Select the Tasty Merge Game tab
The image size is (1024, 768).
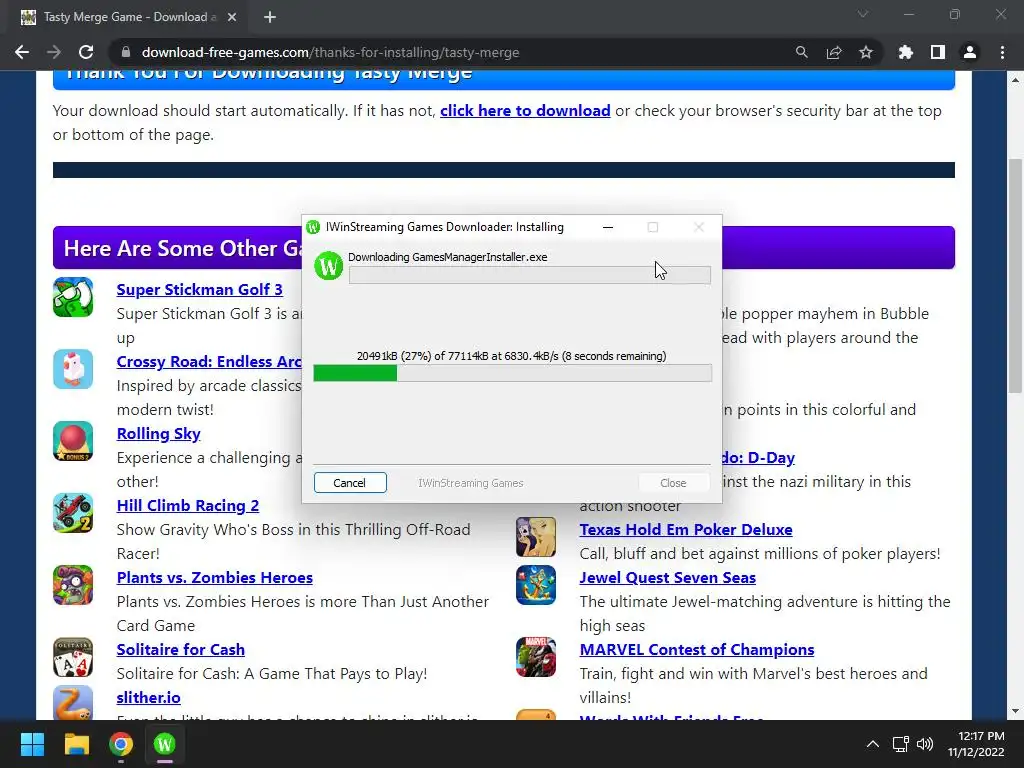pos(129,17)
